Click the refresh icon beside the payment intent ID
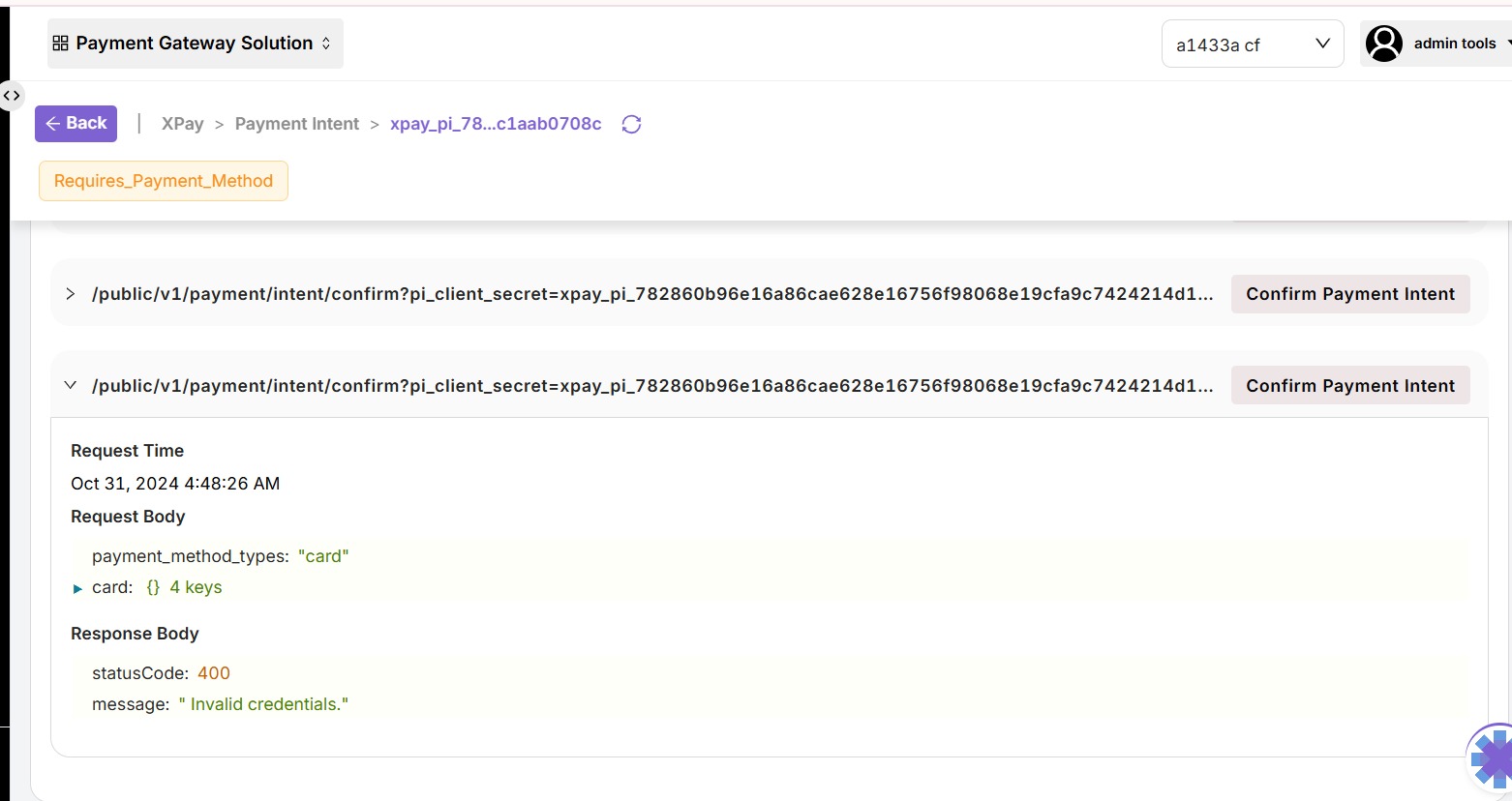Viewport: 1512px width, 801px height. 631,124
